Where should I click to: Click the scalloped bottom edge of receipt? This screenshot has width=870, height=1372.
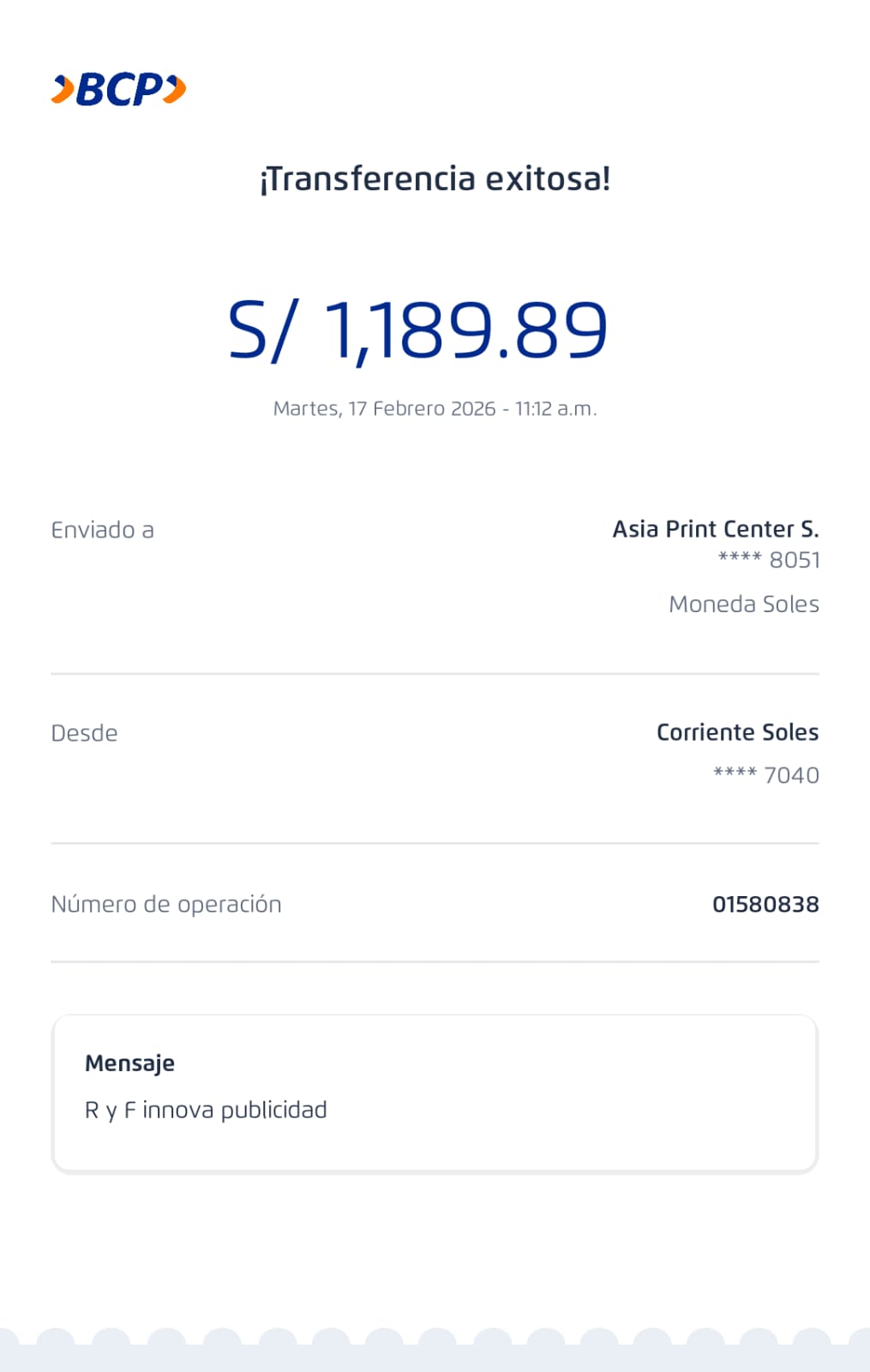[x=435, y=1351]
